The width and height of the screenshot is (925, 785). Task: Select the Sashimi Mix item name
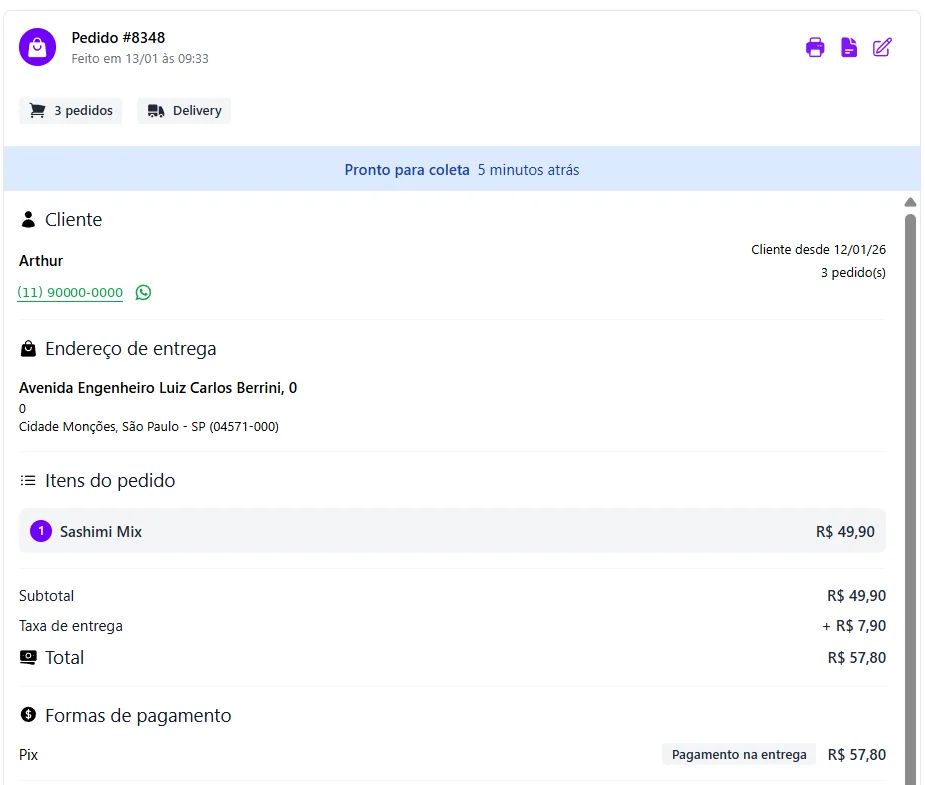click(x=101, y=531)
